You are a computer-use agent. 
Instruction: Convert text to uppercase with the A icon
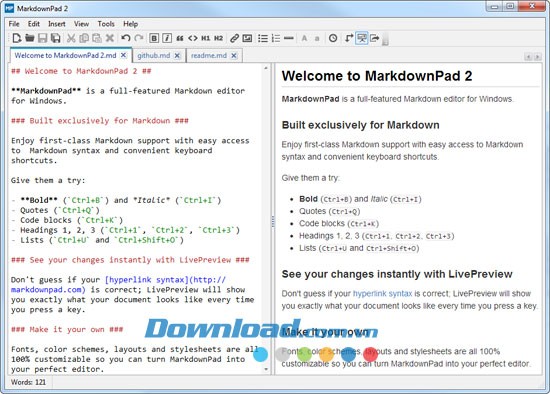[304, 38]
